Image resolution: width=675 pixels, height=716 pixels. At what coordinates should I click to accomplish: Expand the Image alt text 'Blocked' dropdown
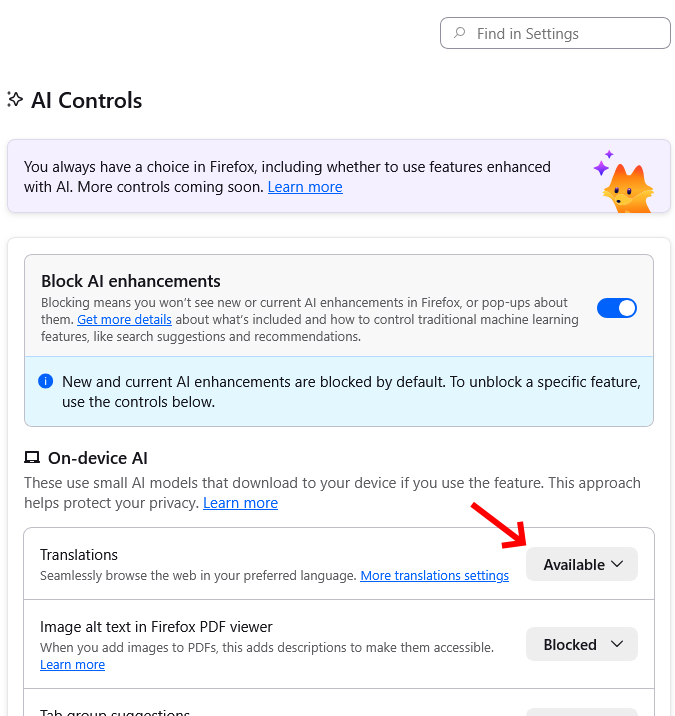tap(582, 645)
